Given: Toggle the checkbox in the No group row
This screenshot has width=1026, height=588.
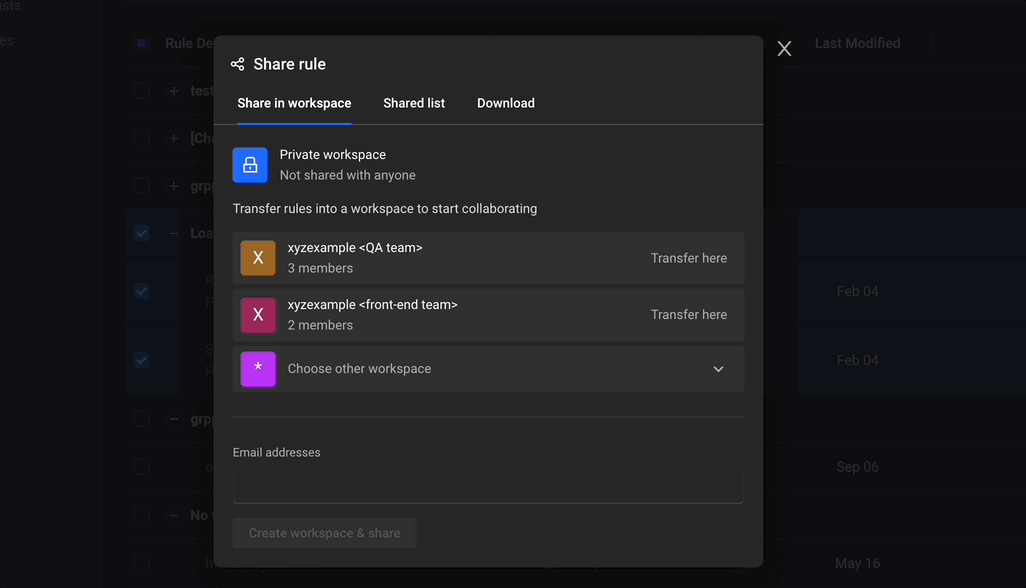Looking at the screenshot, I should click(141, 515).
